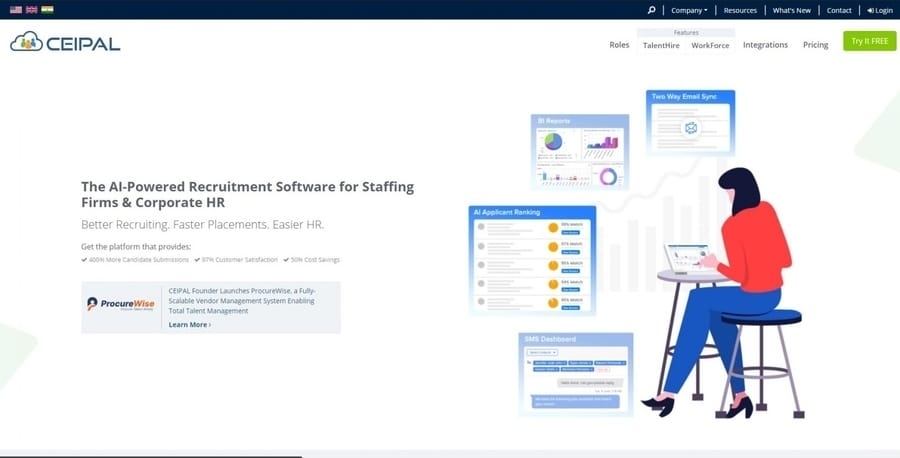This screenshot has height=458, width=900.
Task: Click the Features label above TalentHire
Action: pos(686,33)
